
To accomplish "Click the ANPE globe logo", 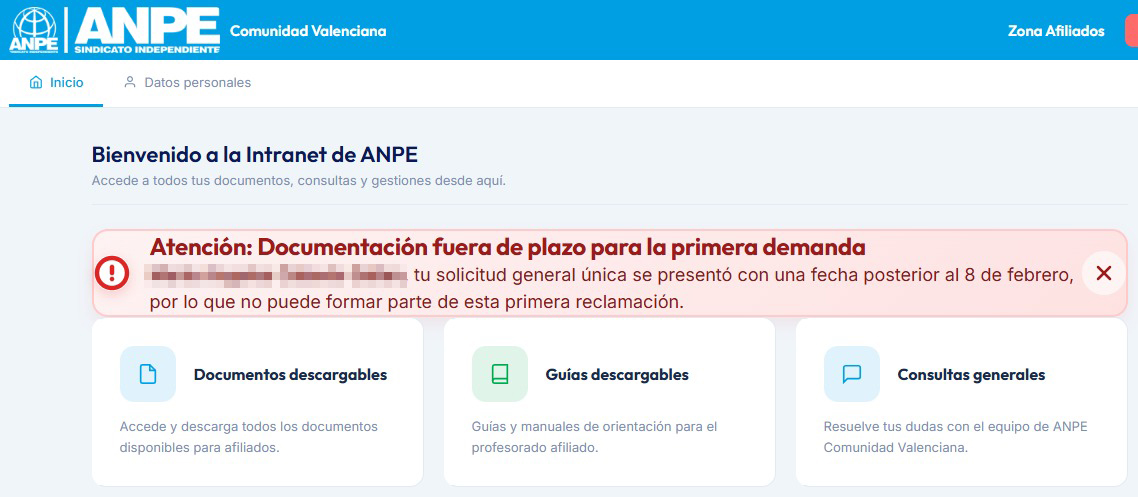I will 33,30.
